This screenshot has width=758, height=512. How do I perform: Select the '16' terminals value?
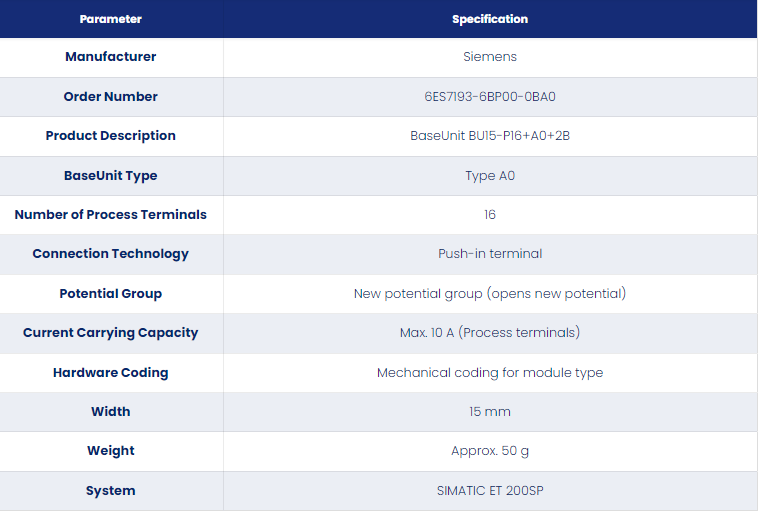(490, 214)
